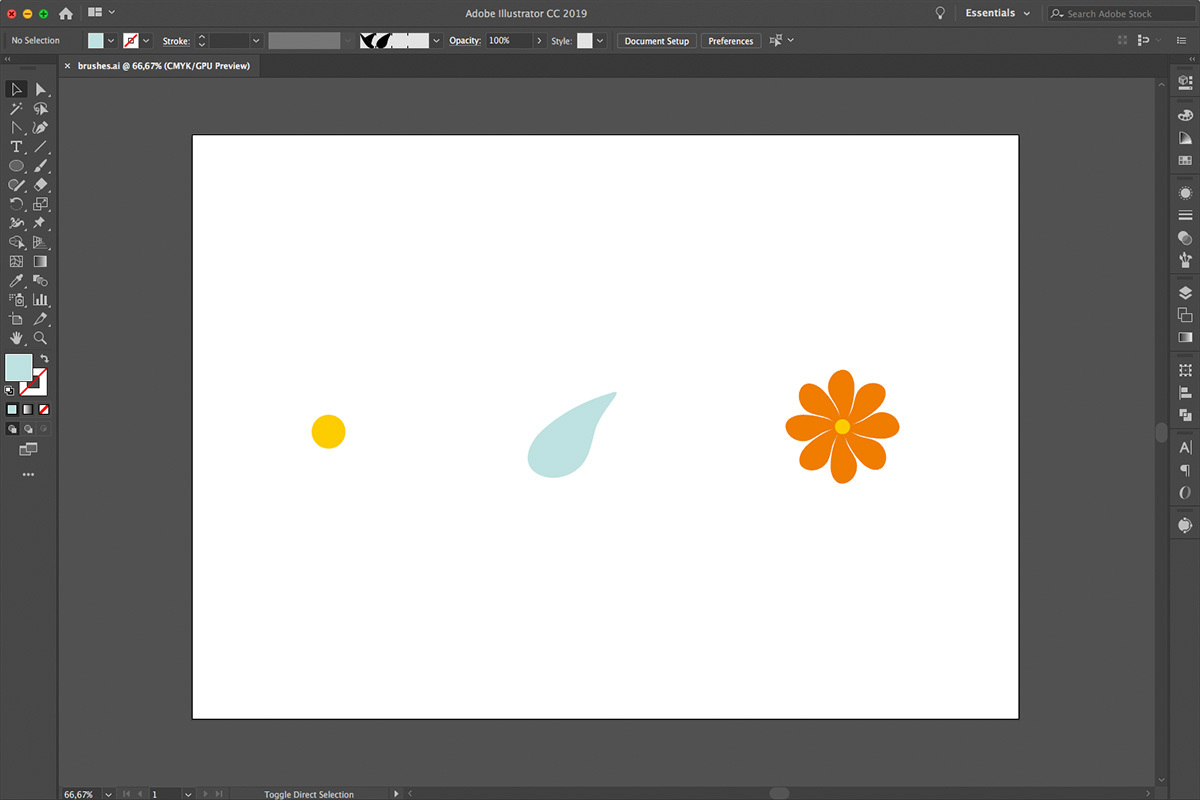Select the Direct Selection tool
Viewport: 1200px width, 800px height.
(41, 90)
